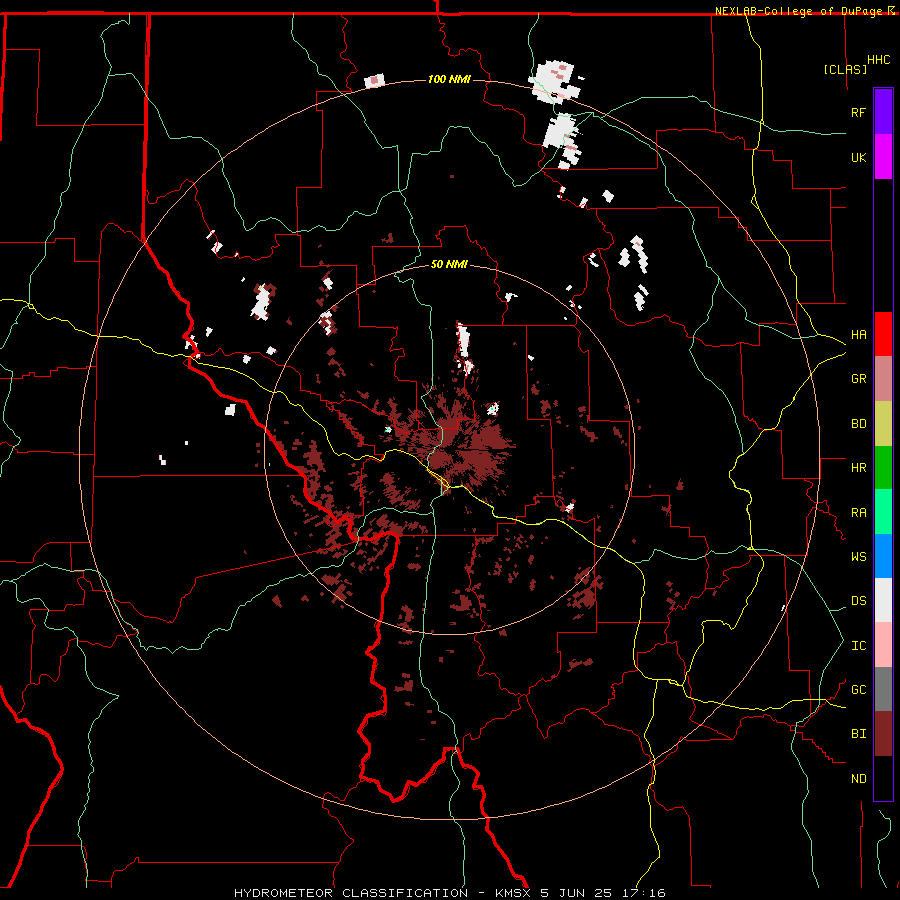The height and width of the screenshot is (900, 900).
Task: Click the WS blue legend swatch
Action: [x=883, y=556]
